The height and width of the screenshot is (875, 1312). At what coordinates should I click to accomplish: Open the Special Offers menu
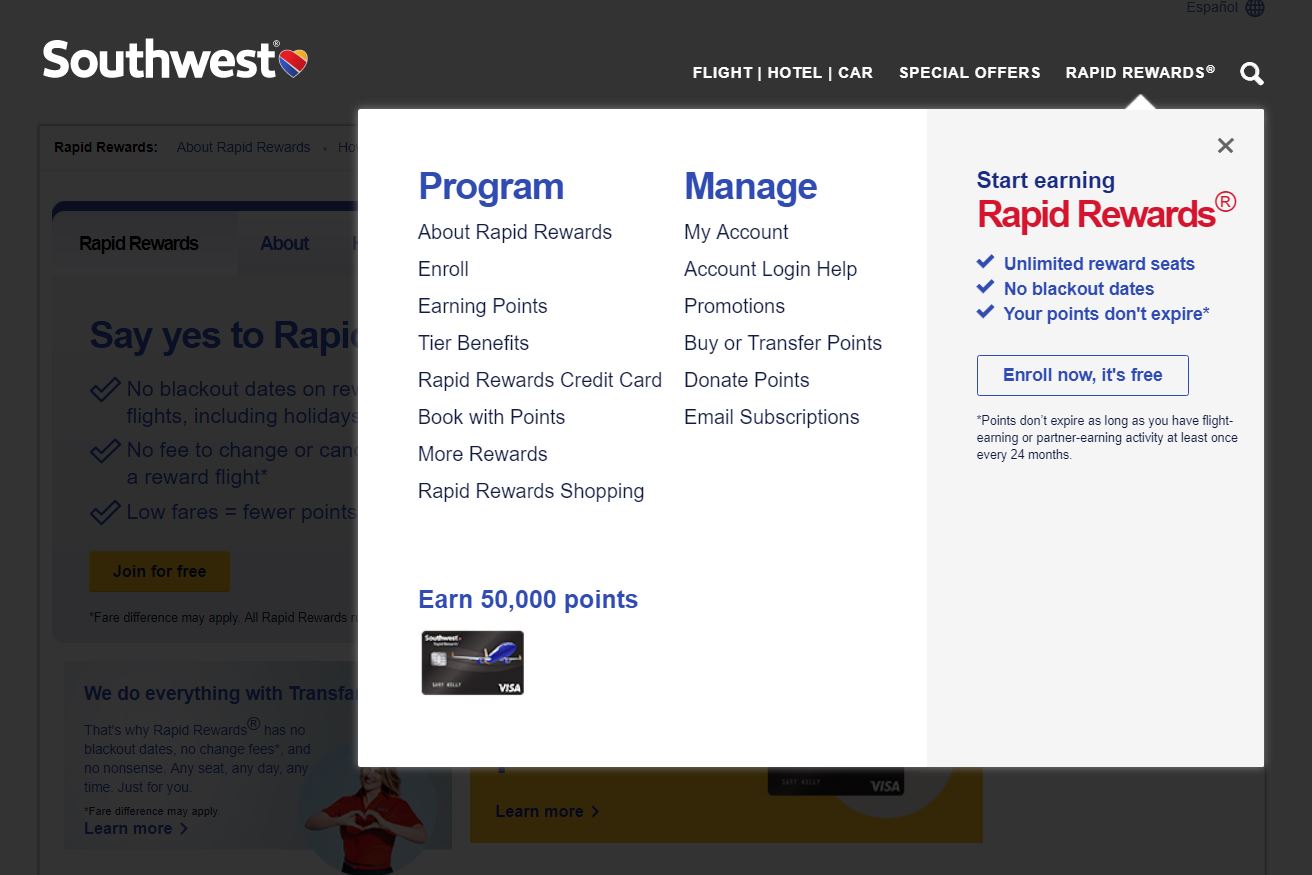point(969,73)
